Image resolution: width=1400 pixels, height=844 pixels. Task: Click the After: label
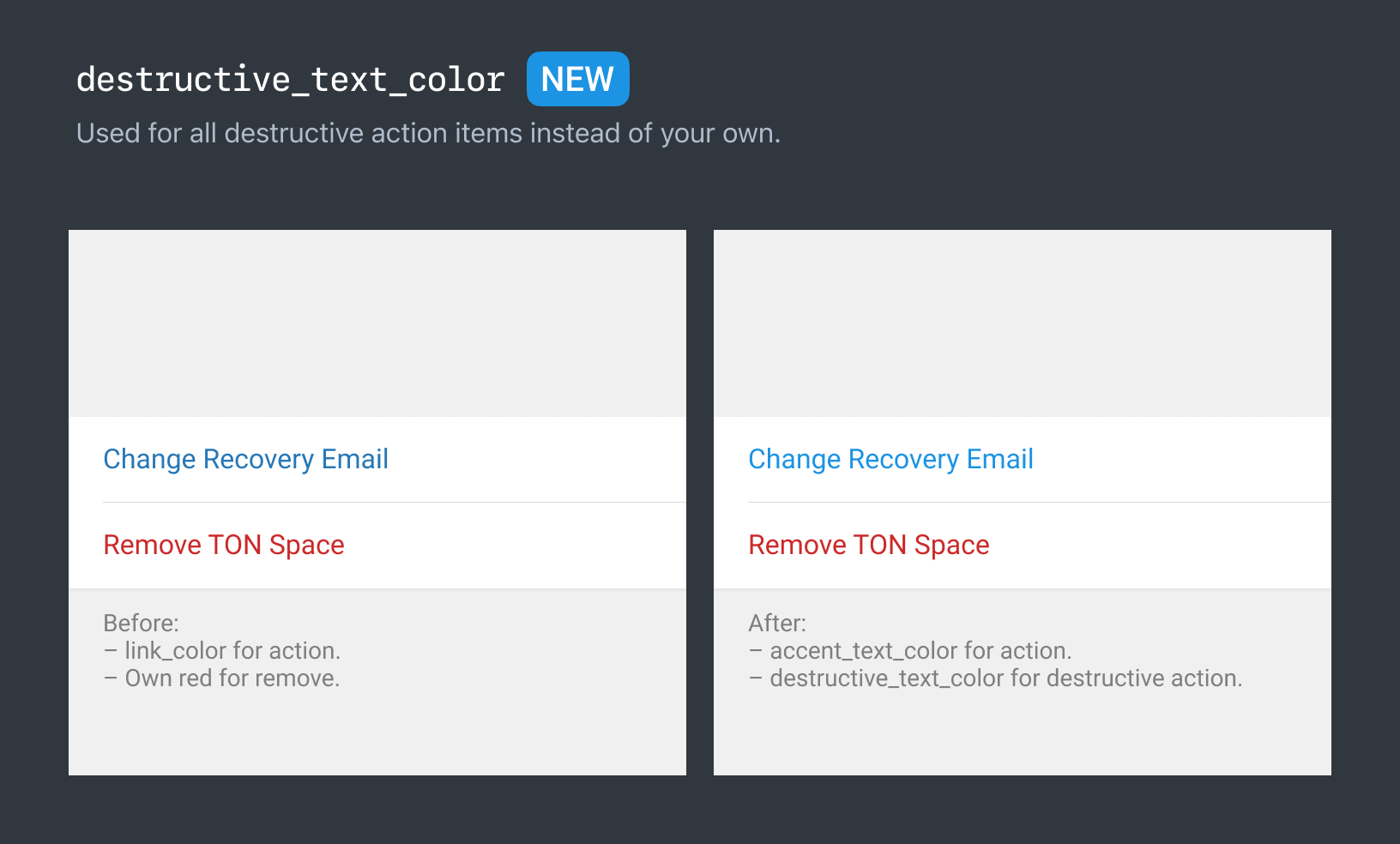777,623
